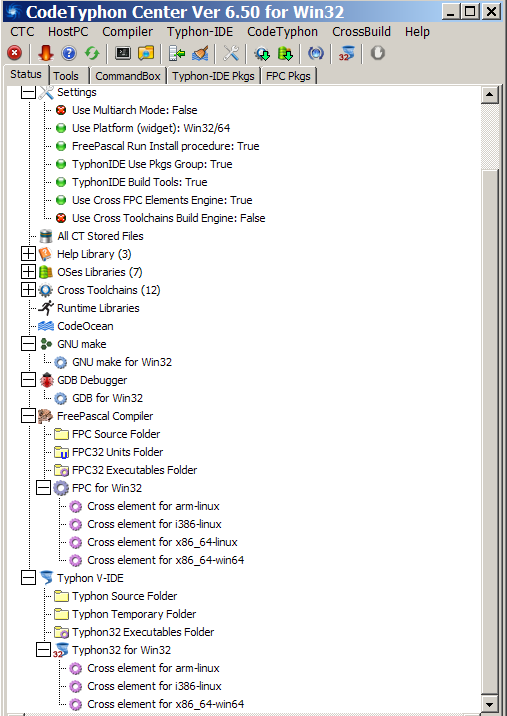Click the red close/exit toolbar icon
The height and width of the screenshot is (716, 507).
pos(15,53)
